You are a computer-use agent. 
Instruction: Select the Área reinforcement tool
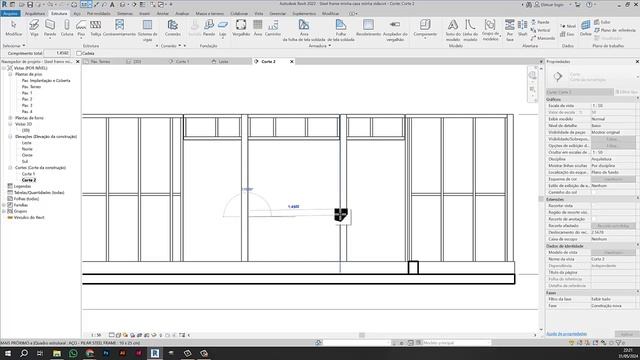(x=258, y=28)
